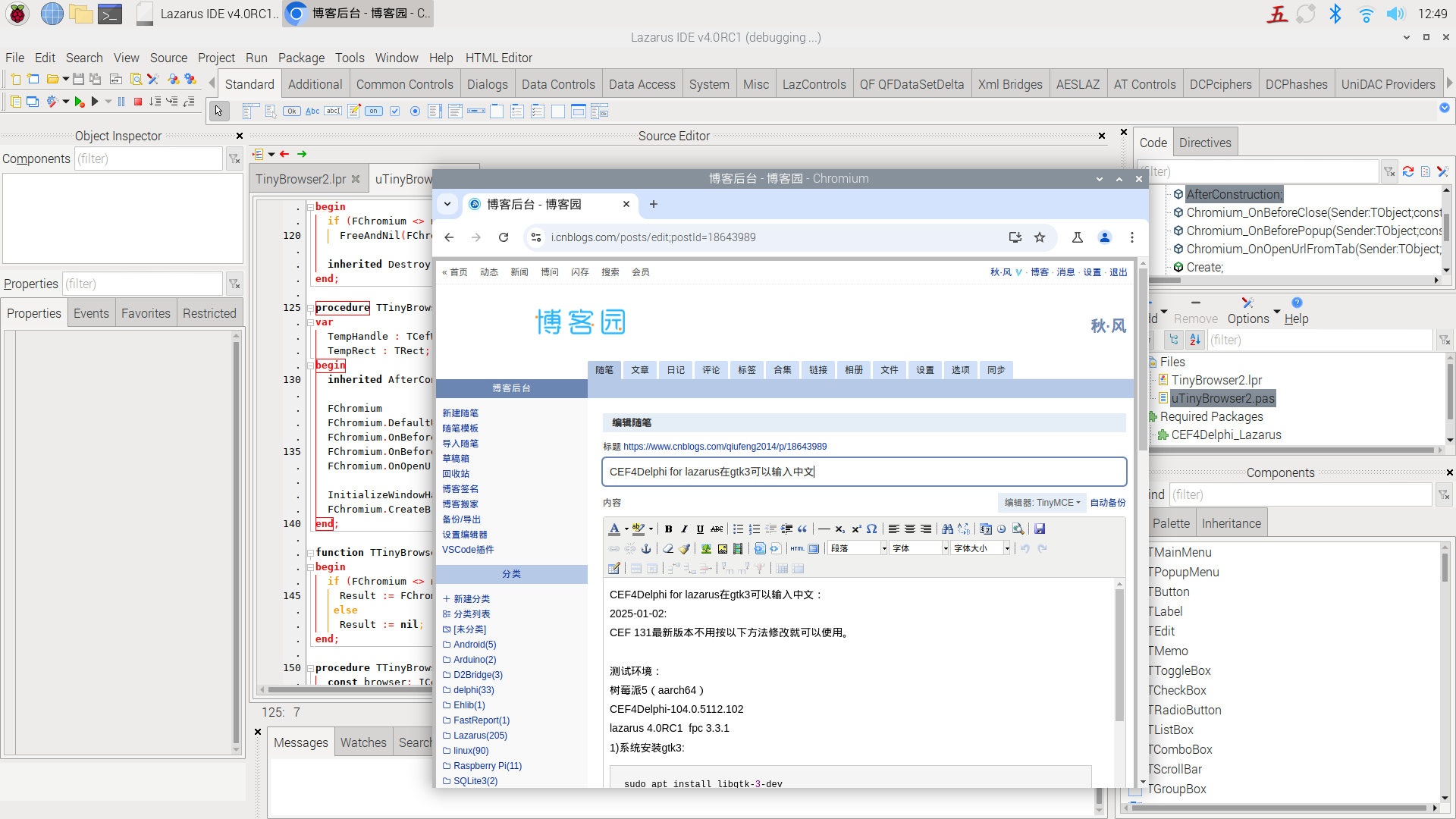
Task: Toggle Underline formatting in blog editor
Action: point(700,529)
